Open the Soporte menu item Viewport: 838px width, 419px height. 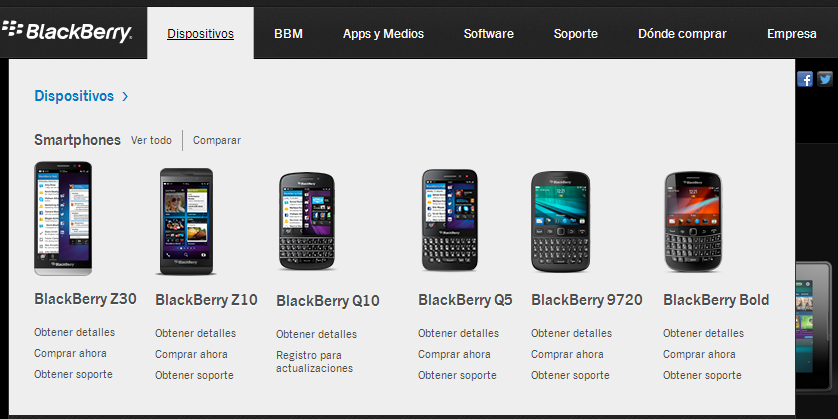[576, 34]
